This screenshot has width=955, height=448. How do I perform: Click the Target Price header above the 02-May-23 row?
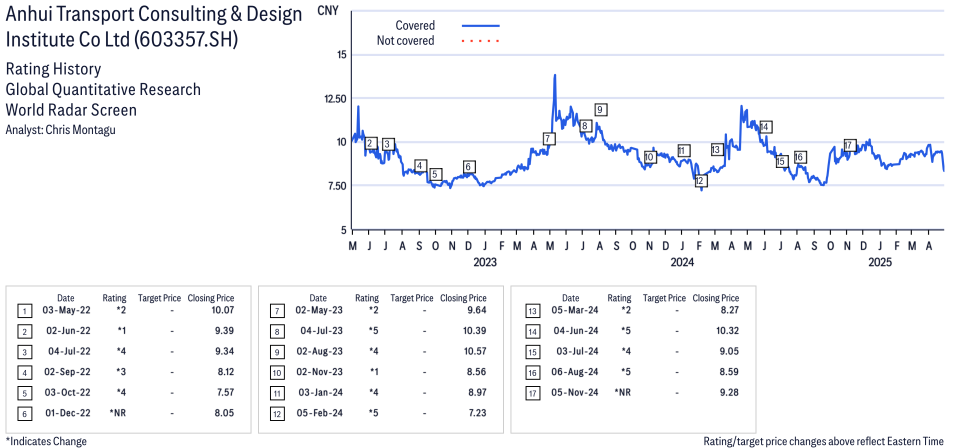pyautogui.click(x=412, y=298)
